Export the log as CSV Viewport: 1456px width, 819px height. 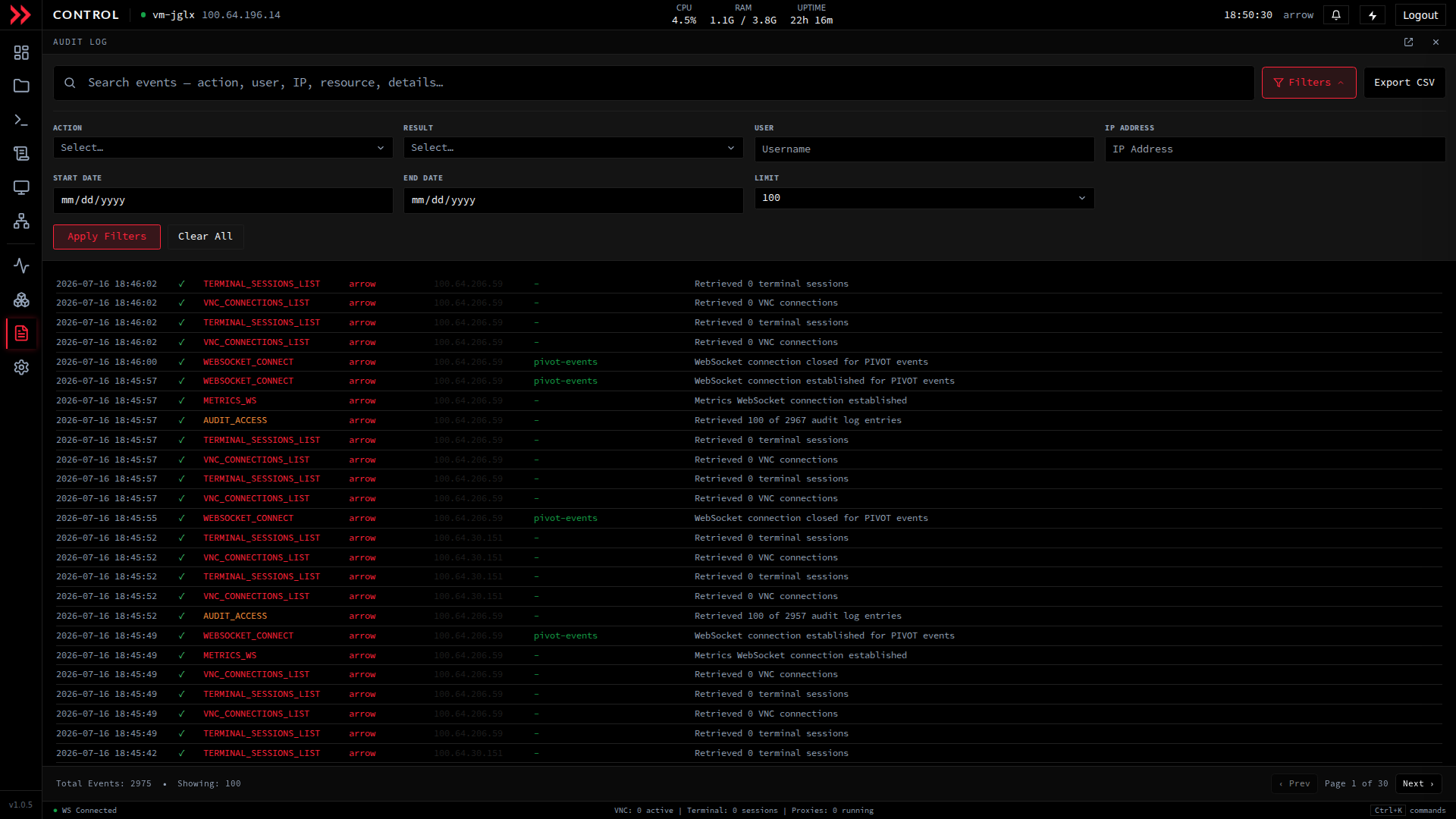1404,83
